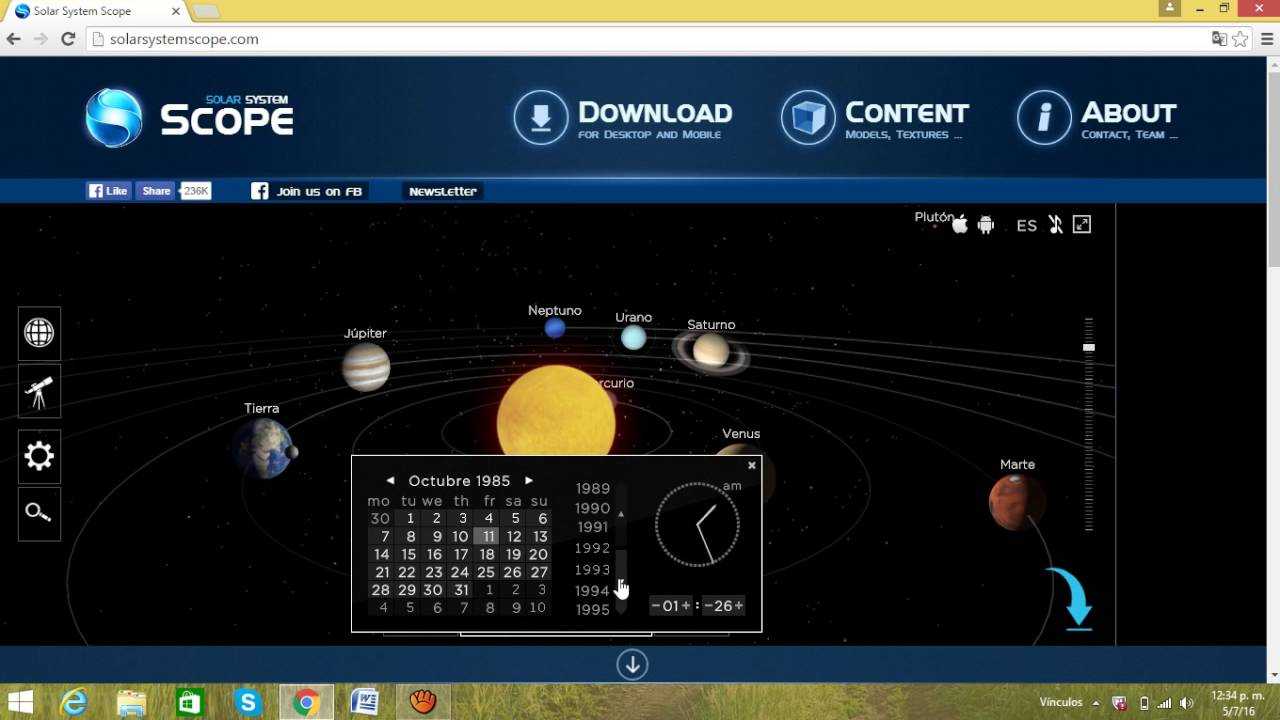The height and width of the screenshot is (720, 1280).
Task: Bookmark page with star icon
Action: 1240,39
